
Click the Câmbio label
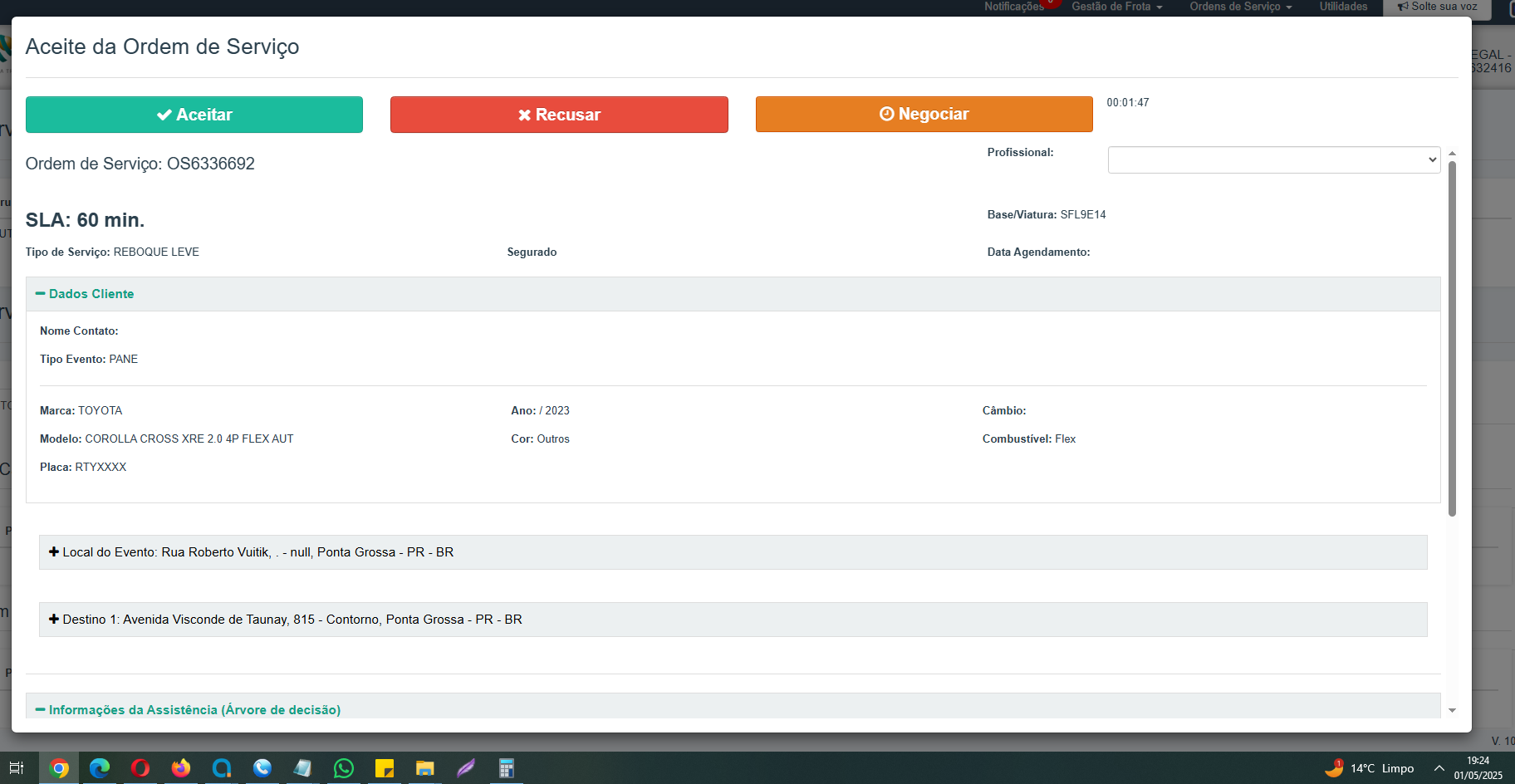pyautogui.click(x=1004, y=411)
